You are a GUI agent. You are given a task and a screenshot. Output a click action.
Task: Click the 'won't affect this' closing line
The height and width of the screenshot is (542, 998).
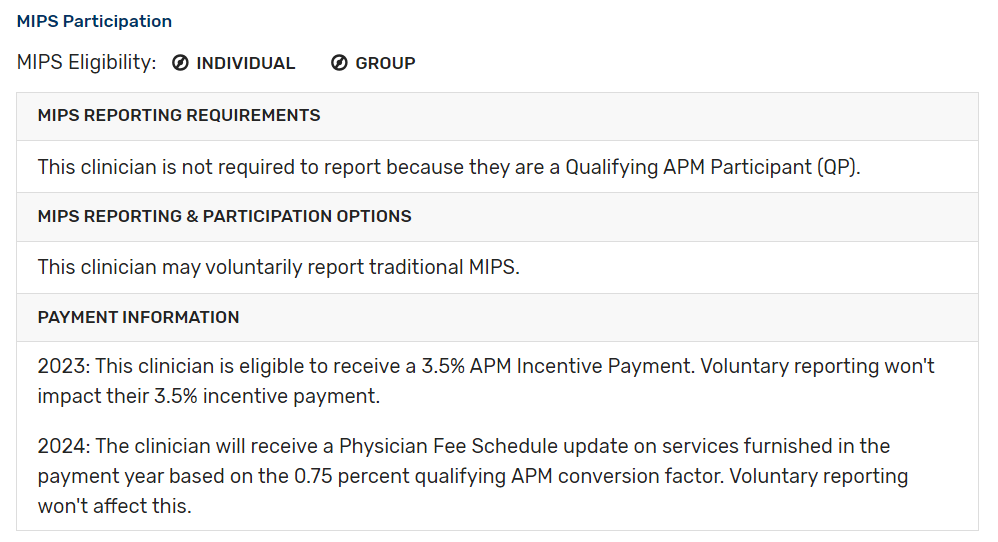click(115, 506)
